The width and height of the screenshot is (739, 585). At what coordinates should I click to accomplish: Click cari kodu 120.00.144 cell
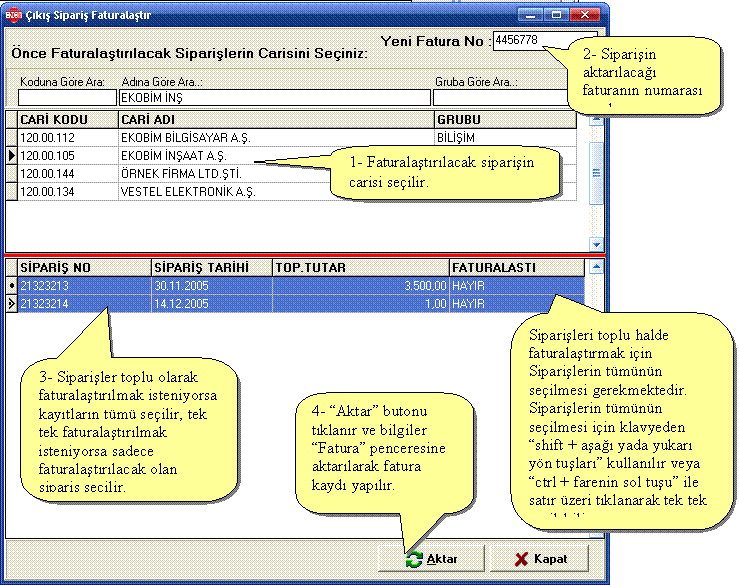coord(67,173)
